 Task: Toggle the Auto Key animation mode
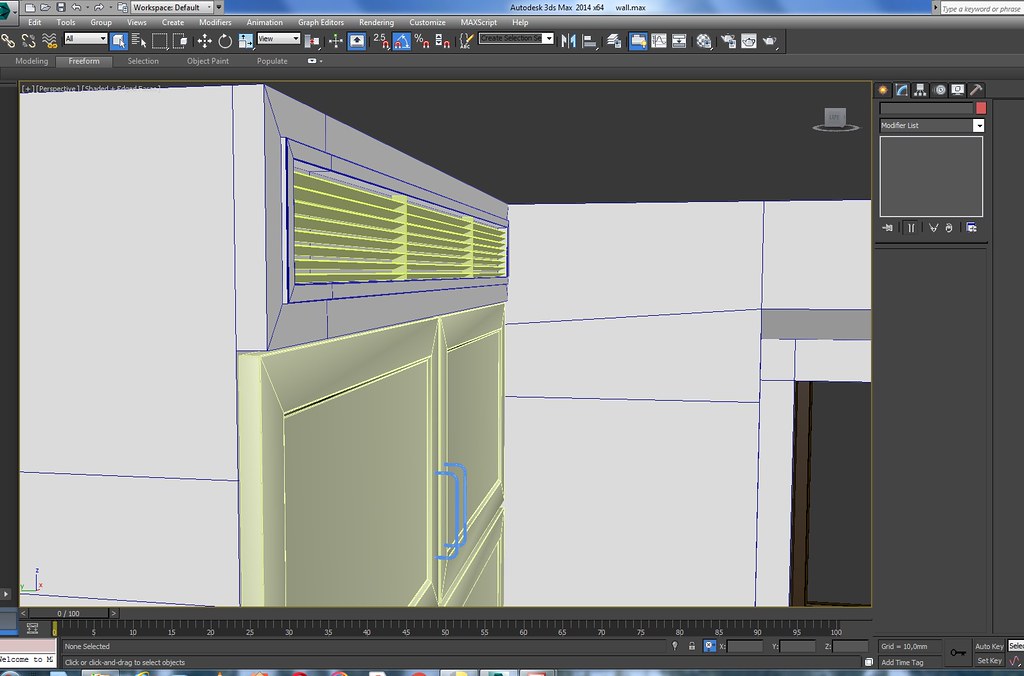(x=989, y=647)
